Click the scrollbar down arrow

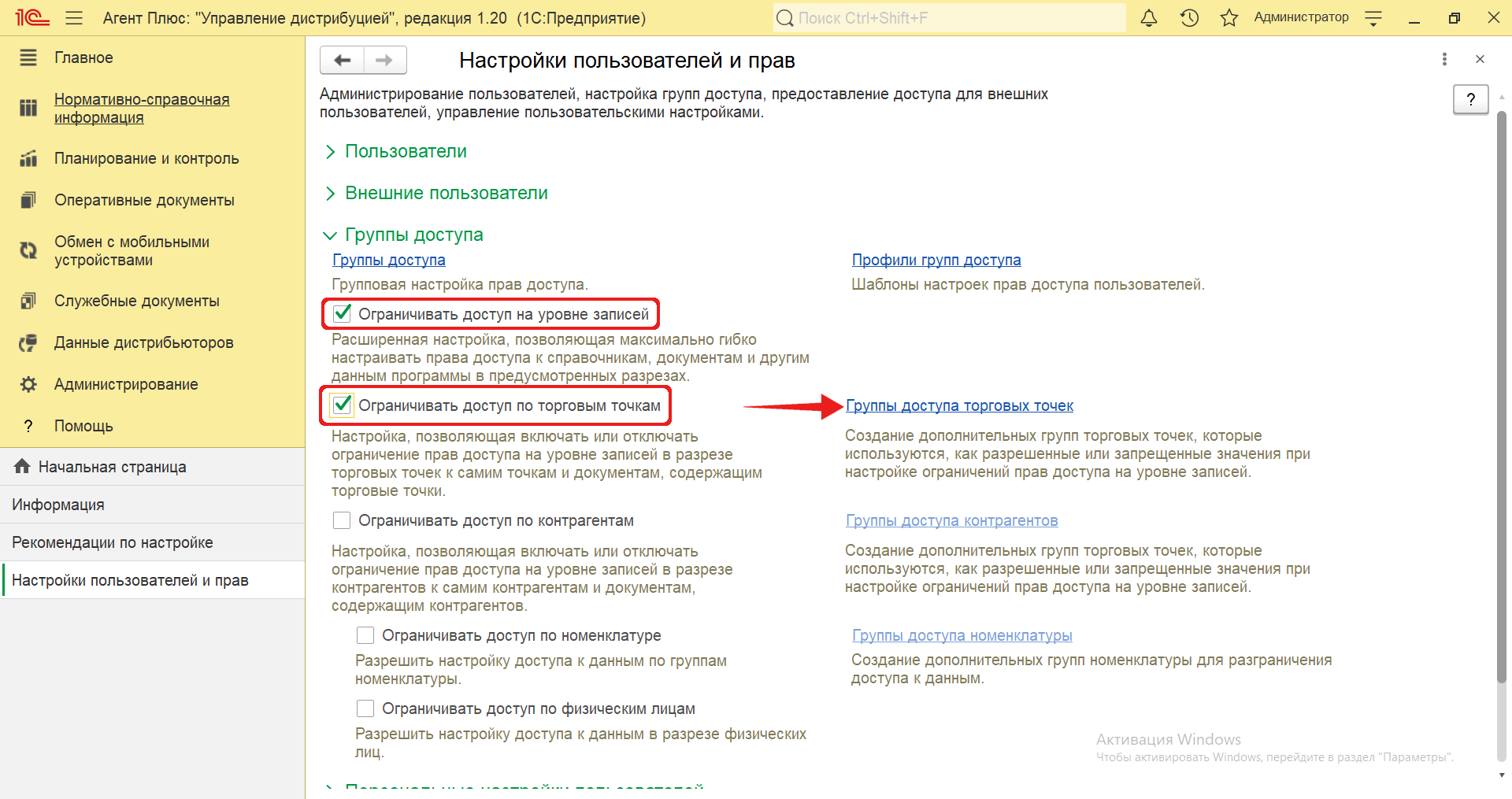click(1501, 775)
